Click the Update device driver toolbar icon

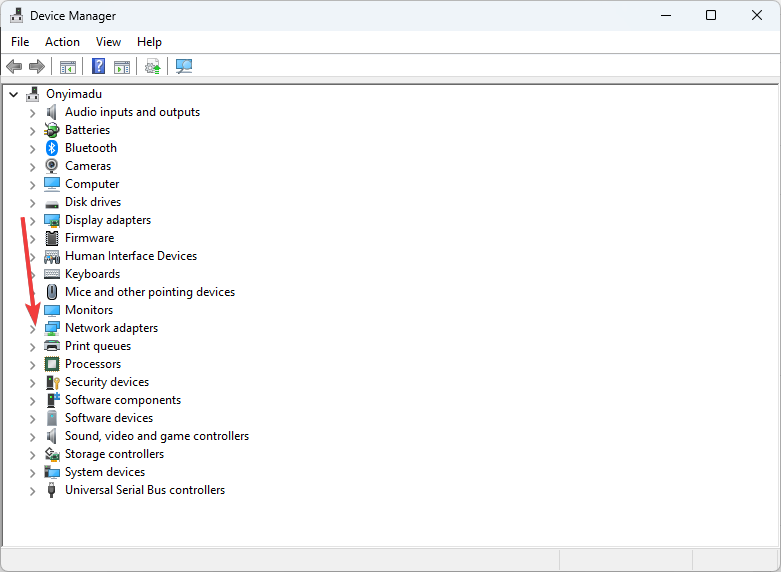coord(153,66)
